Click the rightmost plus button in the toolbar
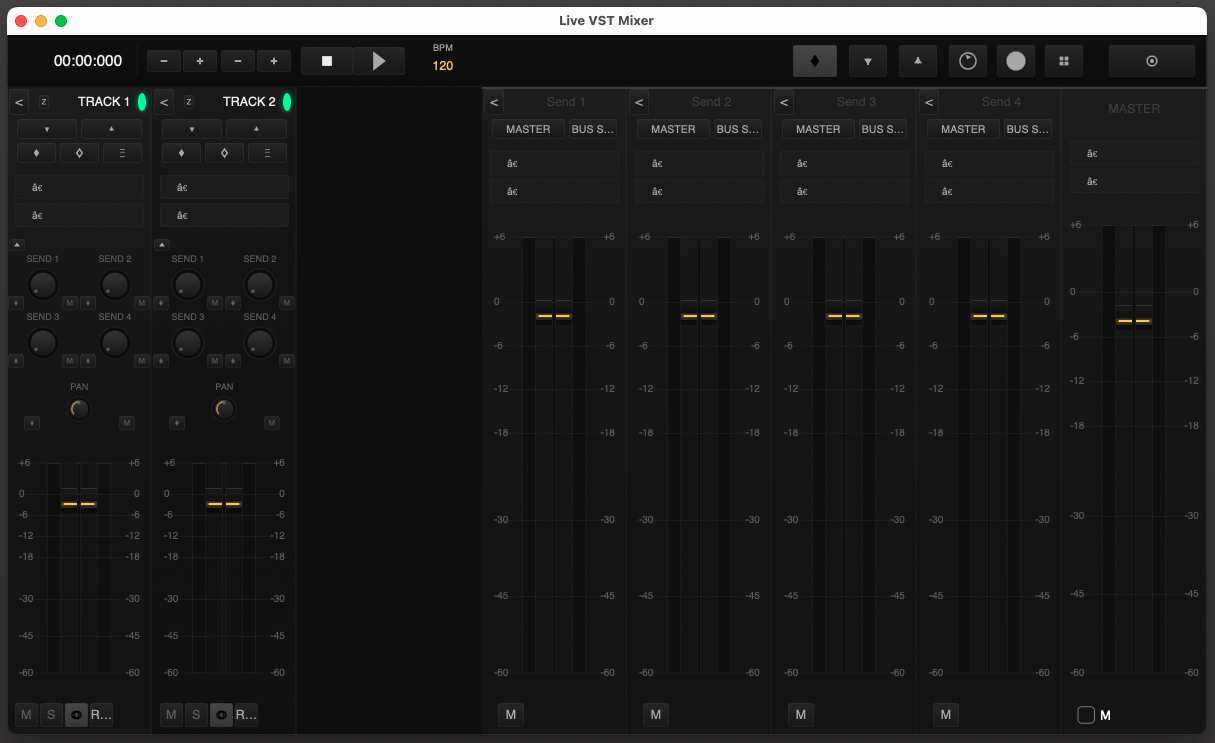This screenshot has height=743, width=1215. [x=274, y=61]
